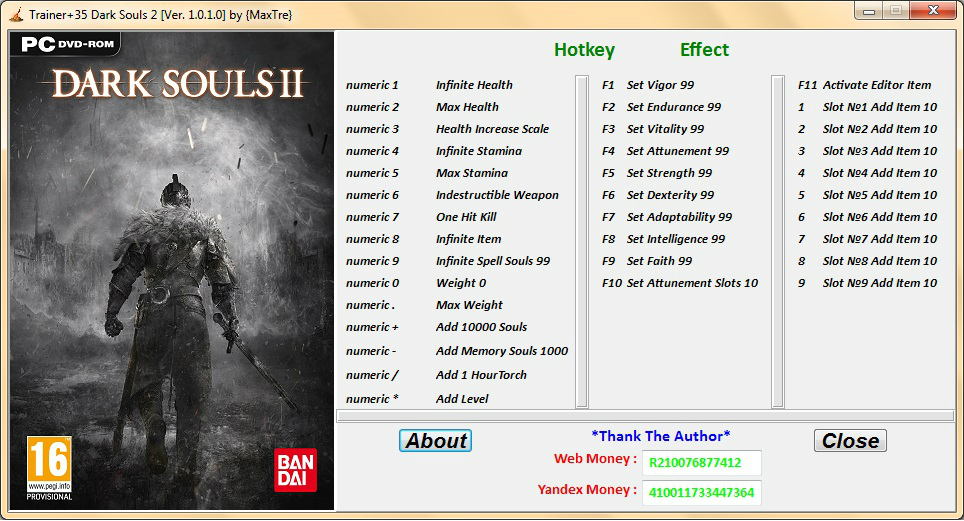Click the One Hit Kill entry
This screenshot has width=964, height=521.
466,217
